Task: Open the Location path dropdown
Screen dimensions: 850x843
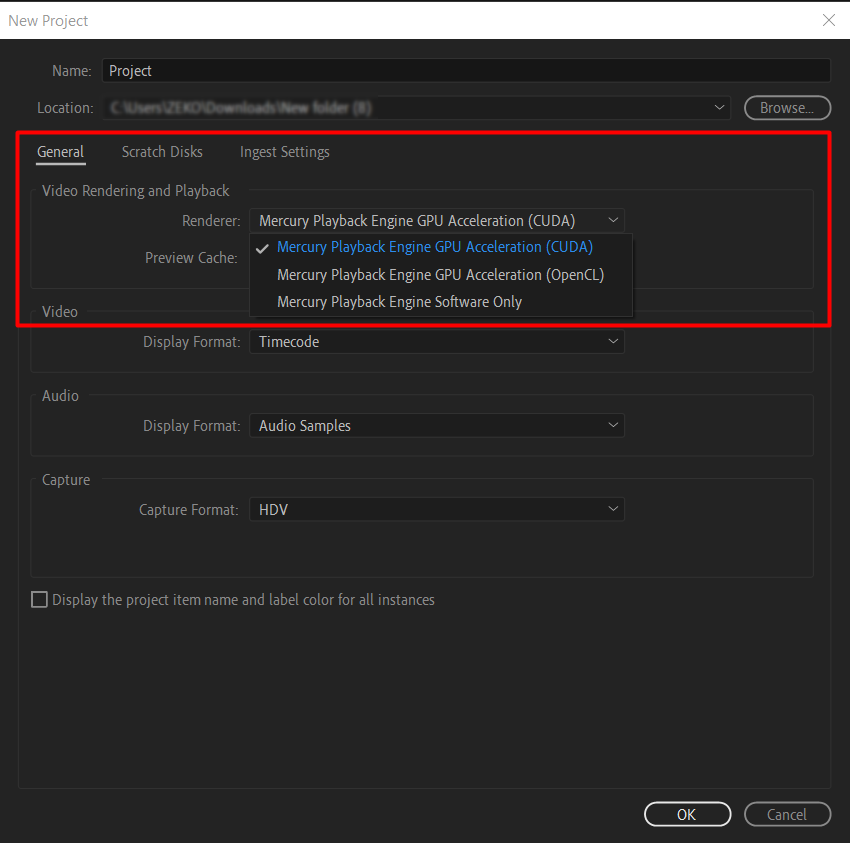Action: [416, 108]
